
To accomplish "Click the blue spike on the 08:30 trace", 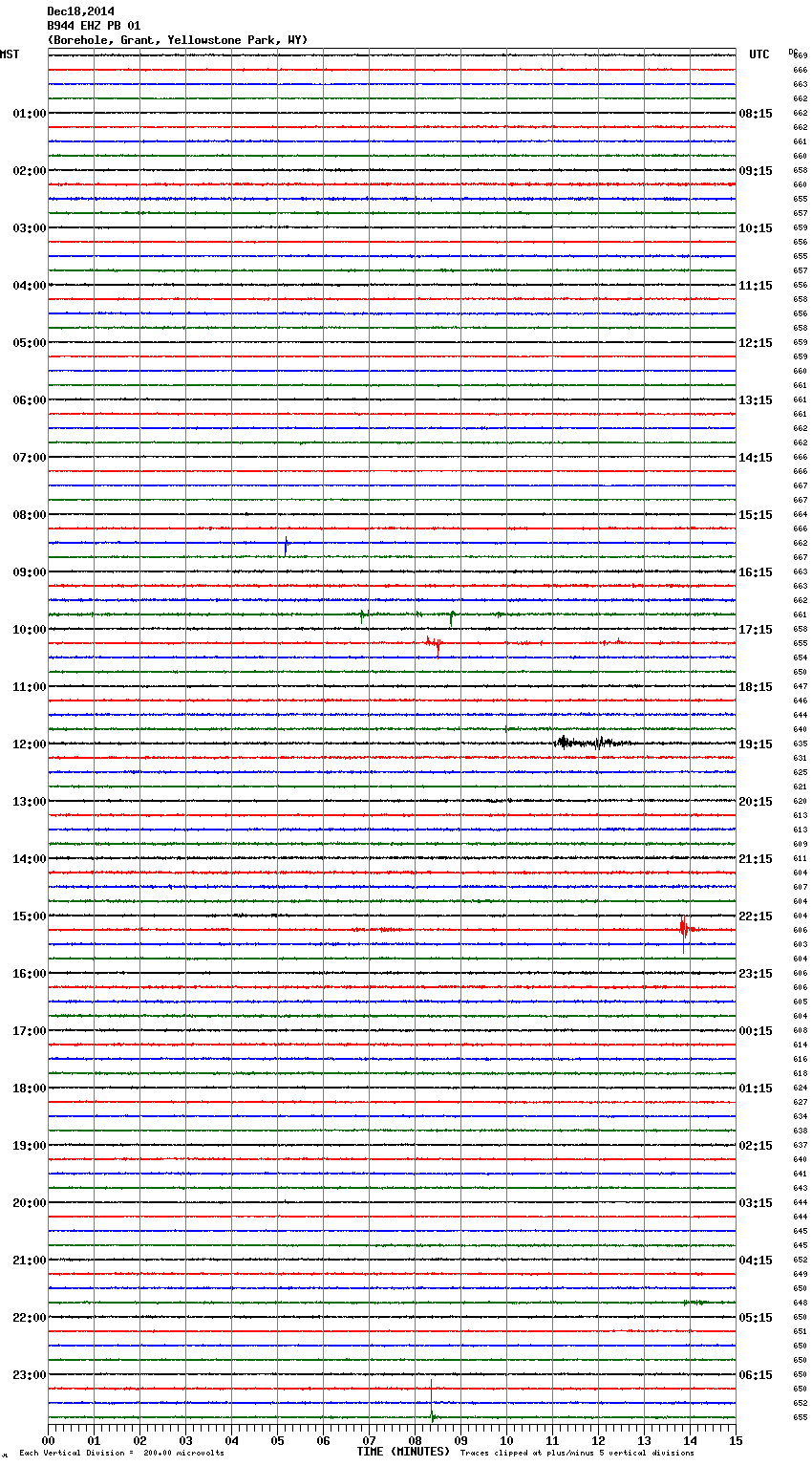I will (286, 545).
